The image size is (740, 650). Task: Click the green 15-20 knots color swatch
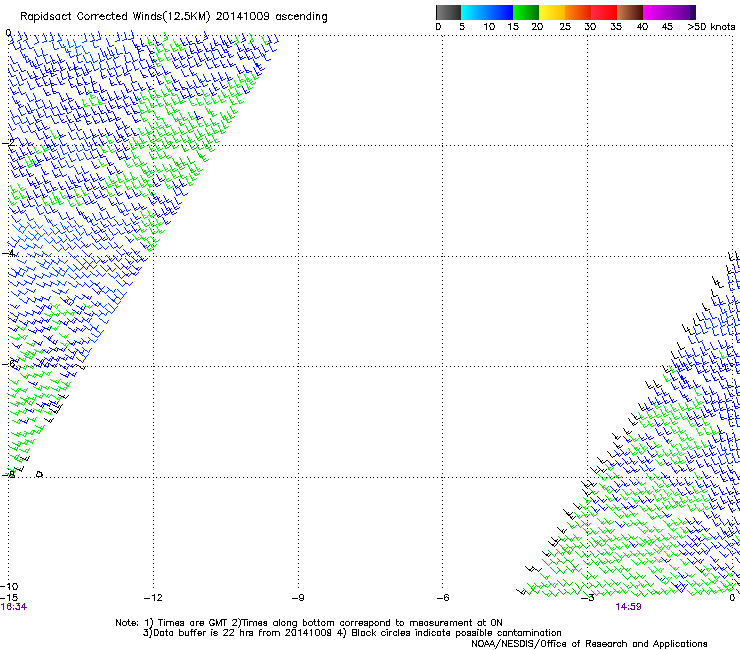coord(526,12)
